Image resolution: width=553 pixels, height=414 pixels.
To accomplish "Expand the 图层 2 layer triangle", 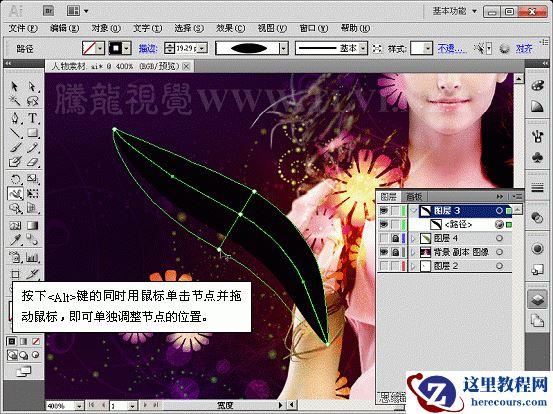I will pyautogui.click(x=413, y=266).
